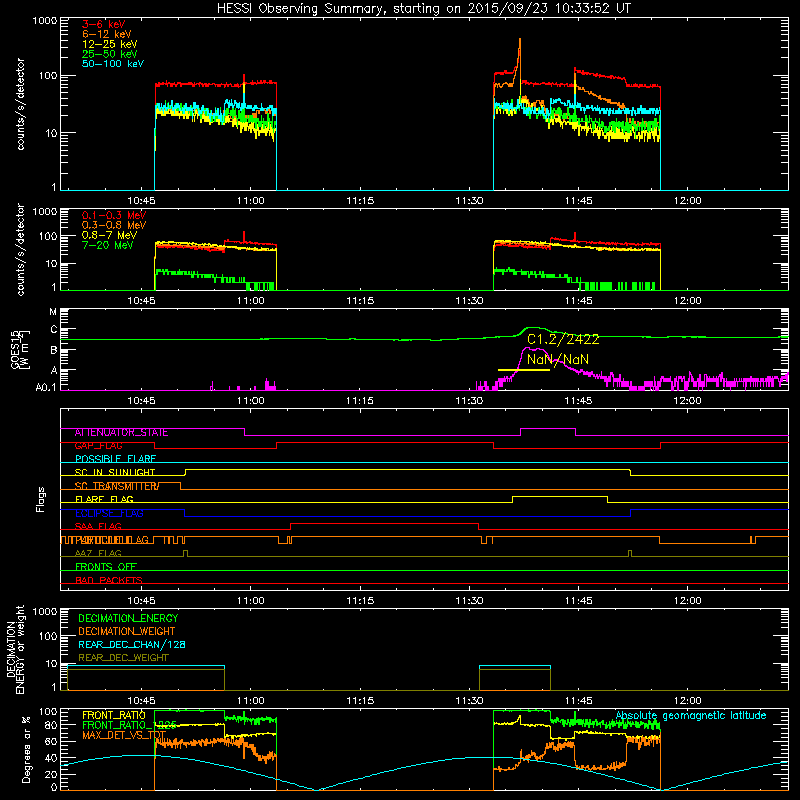This screenshot has width=800, height=800.
Task: Select the orange MAX_DET_VS_TOT legend label
Action: point(124,736)
